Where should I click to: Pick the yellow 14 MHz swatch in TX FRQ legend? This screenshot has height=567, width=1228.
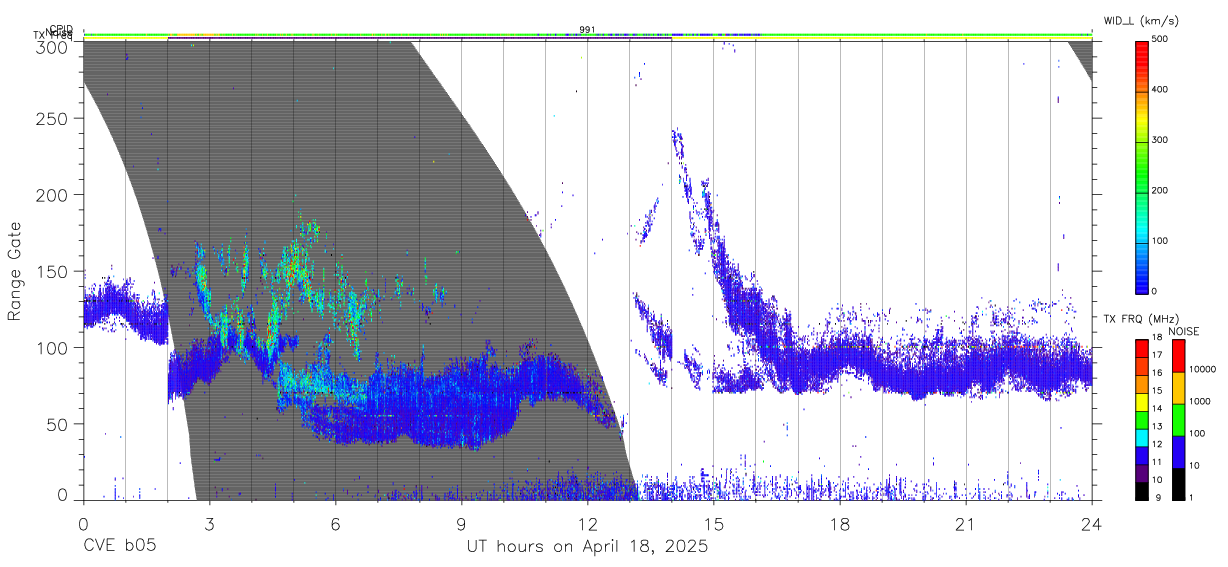[x=1141, y=402]
